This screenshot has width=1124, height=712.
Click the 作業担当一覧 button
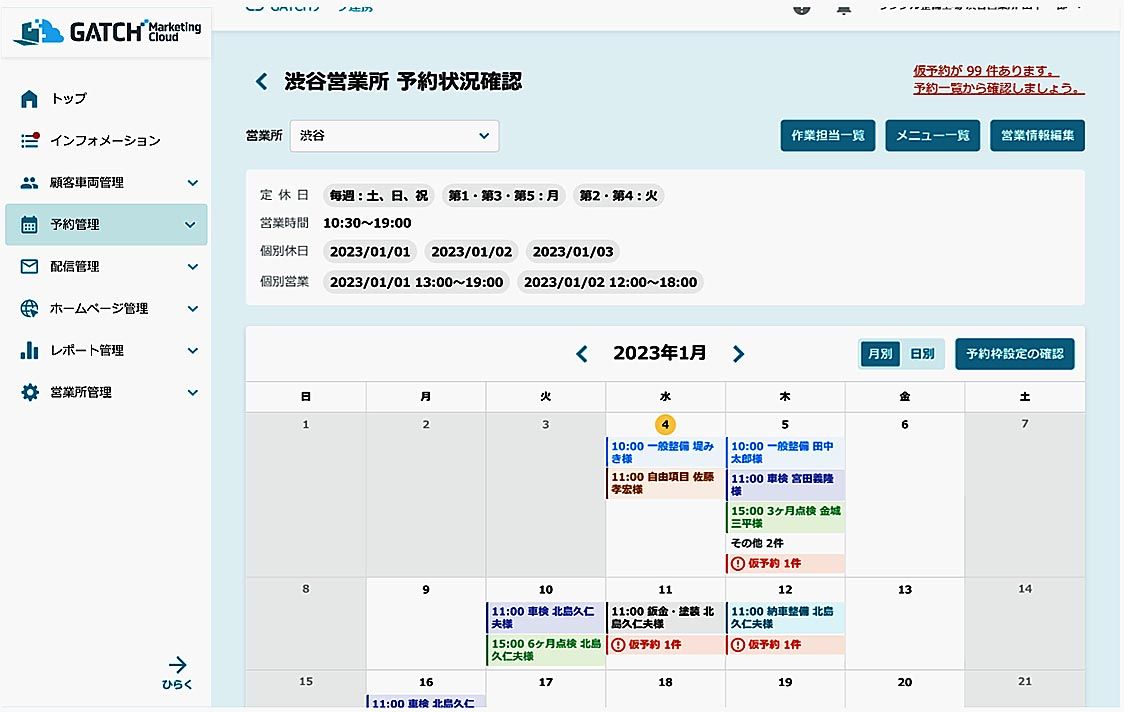pos(827,136)
